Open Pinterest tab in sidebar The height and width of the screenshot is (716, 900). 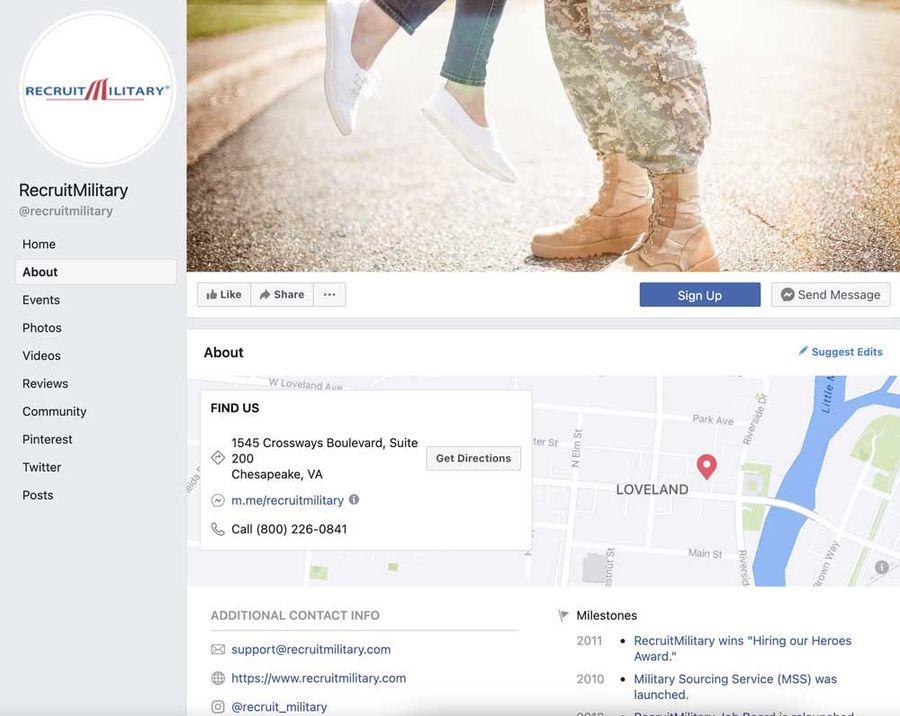click(x=47, y=439)
